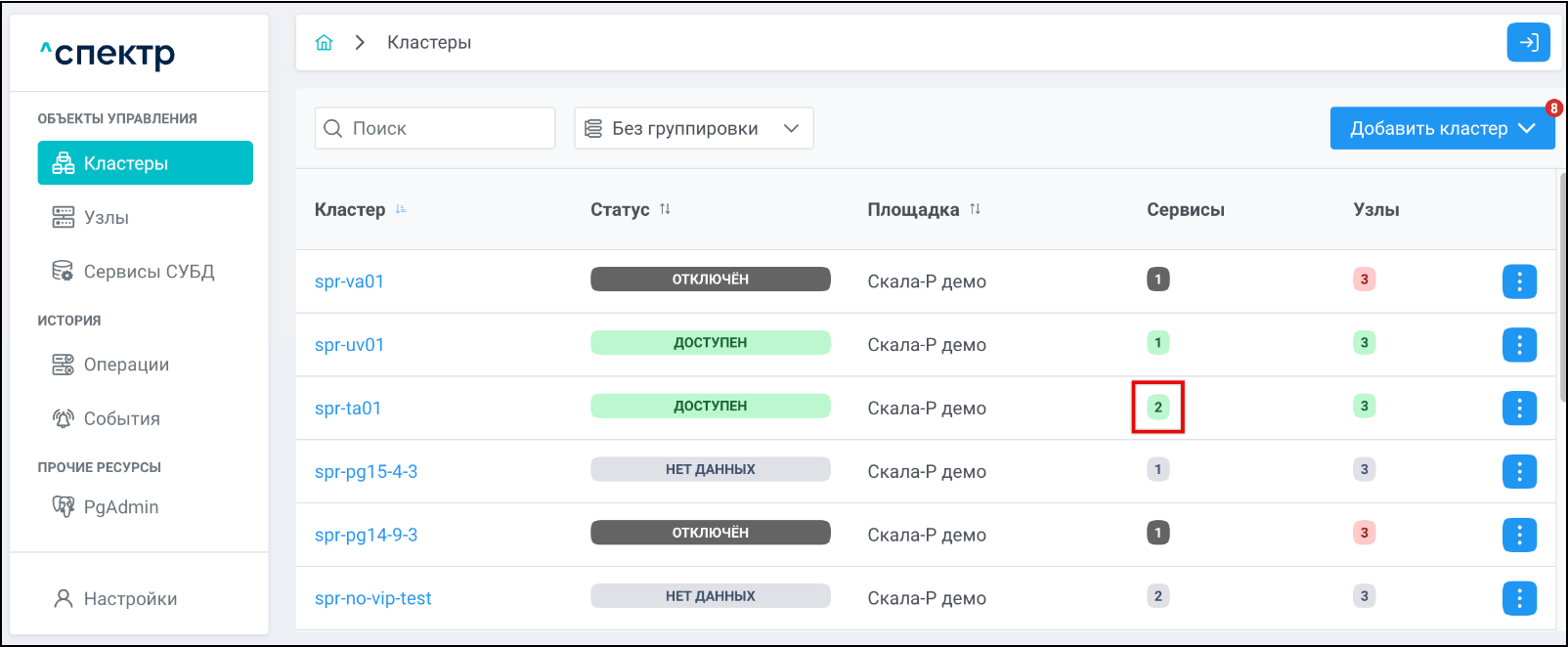Open three-dot menu for spr-no-vip-test row
1568x647 pixels.
[1518, 598]
